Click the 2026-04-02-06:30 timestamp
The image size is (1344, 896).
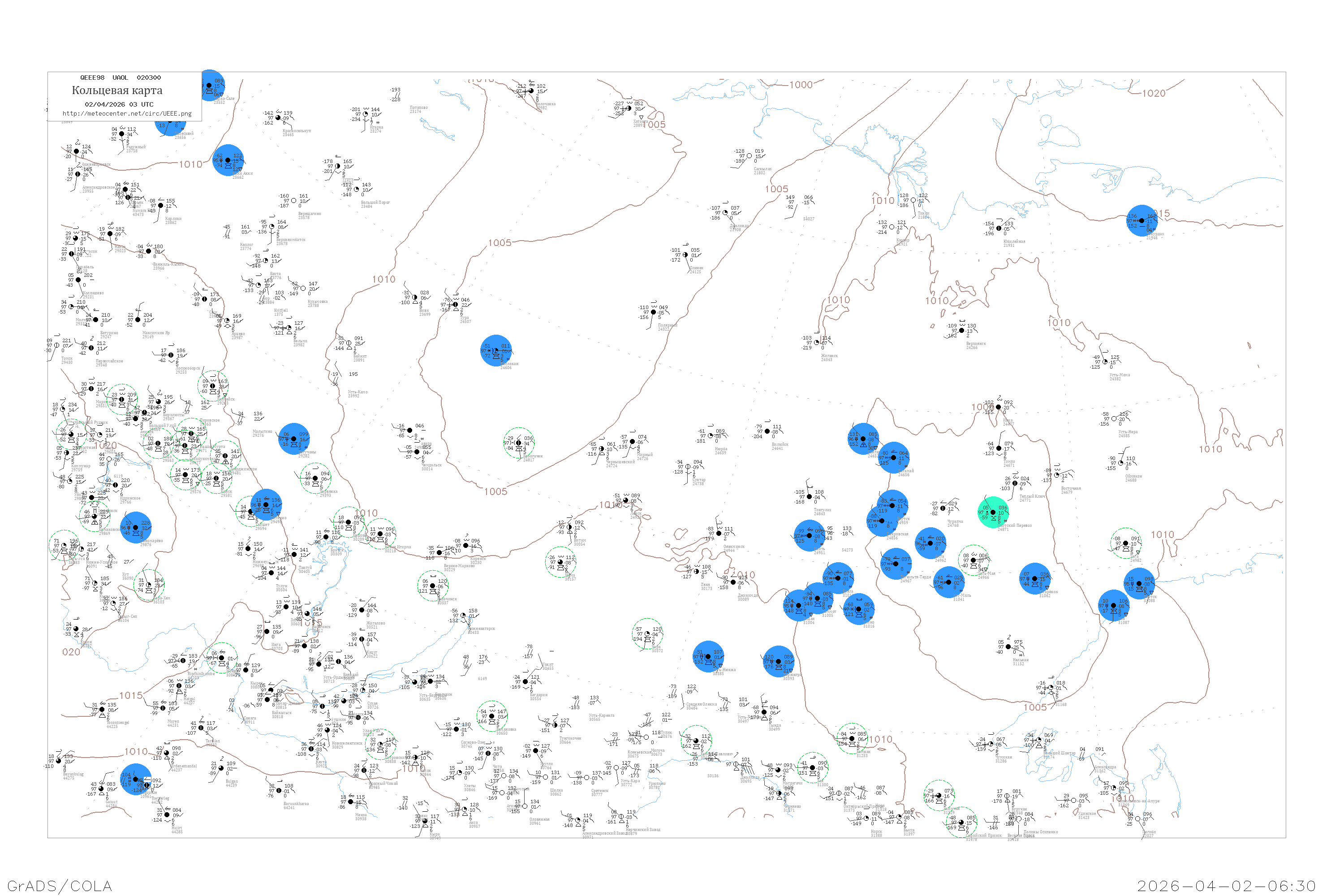1226,886
